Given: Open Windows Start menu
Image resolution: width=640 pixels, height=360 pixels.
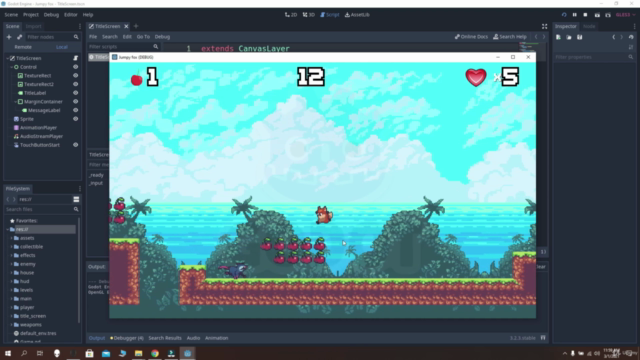Looking at the screenshot, I should coord(8,353).
